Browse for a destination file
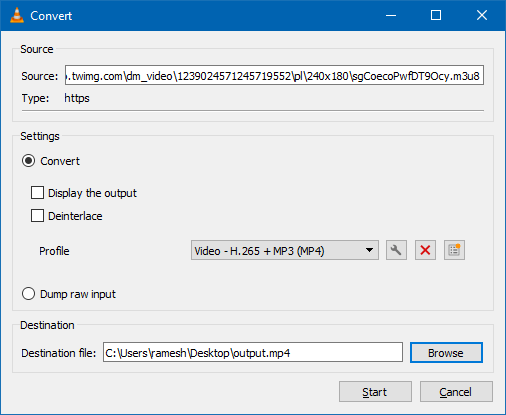The width and height of the screenshot is (506, 415). coord(446,353)
